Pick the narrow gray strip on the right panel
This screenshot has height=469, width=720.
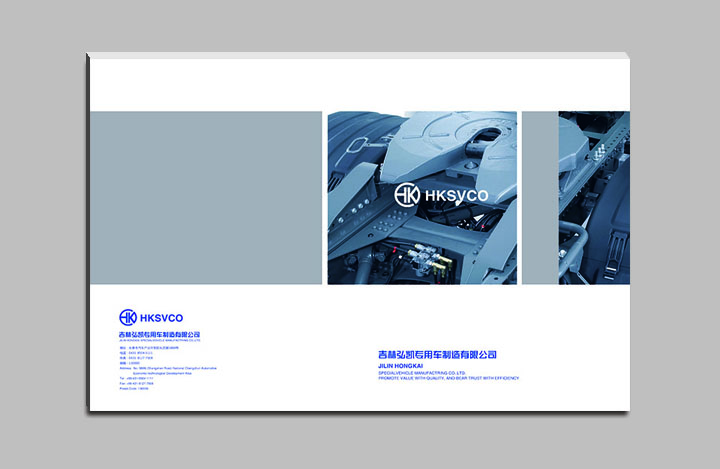(x=539, y=197)
